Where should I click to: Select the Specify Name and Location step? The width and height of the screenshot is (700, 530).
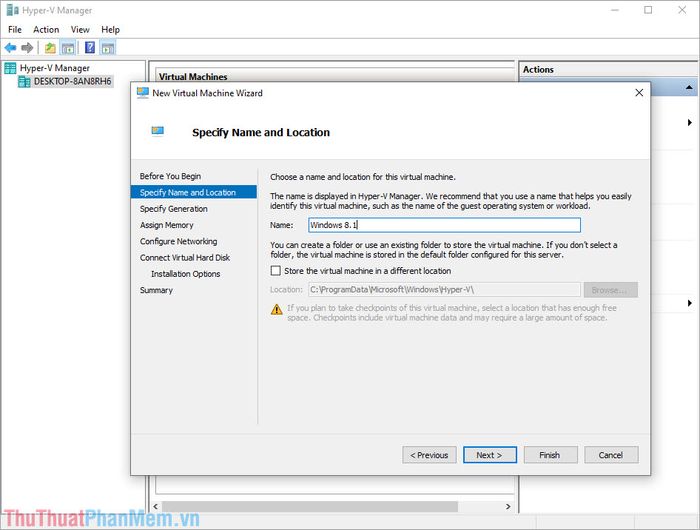pyautogui.click(x=194, y=192)
